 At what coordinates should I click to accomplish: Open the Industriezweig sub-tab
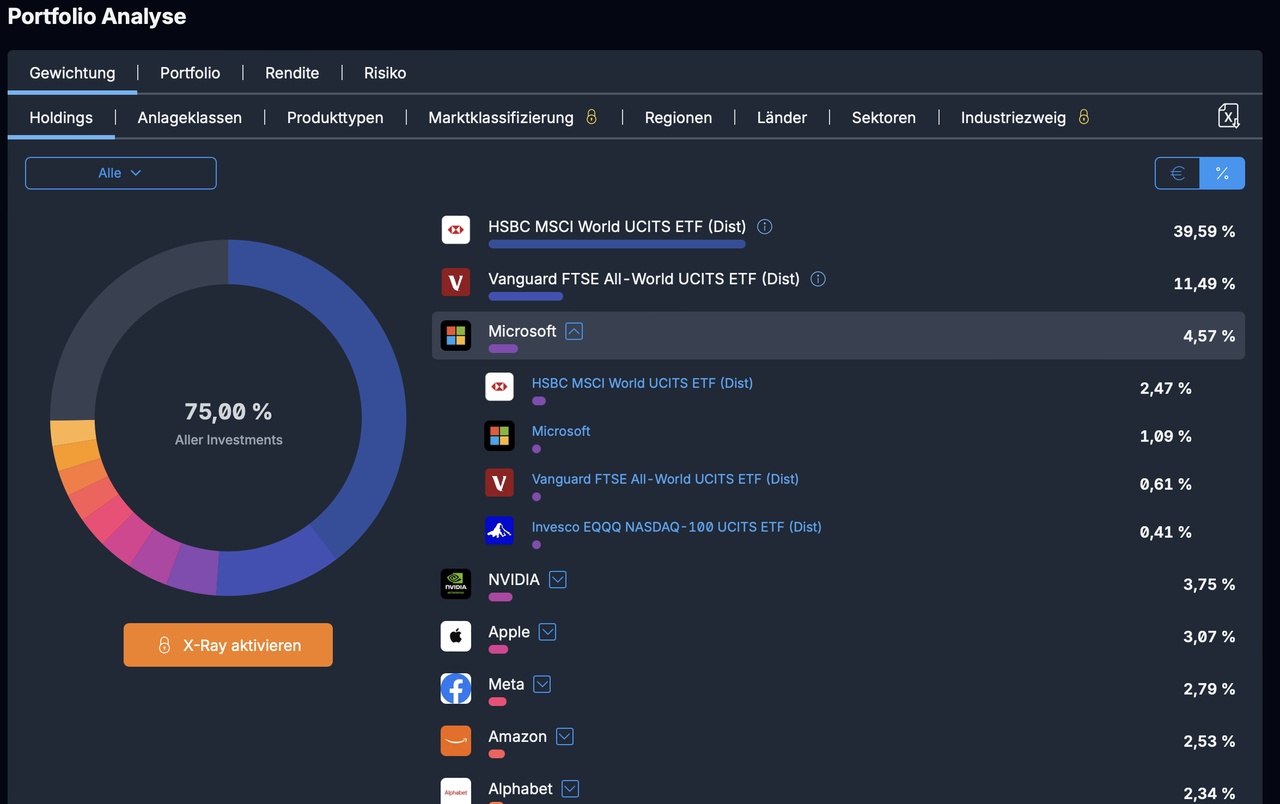pos(1014,117)
